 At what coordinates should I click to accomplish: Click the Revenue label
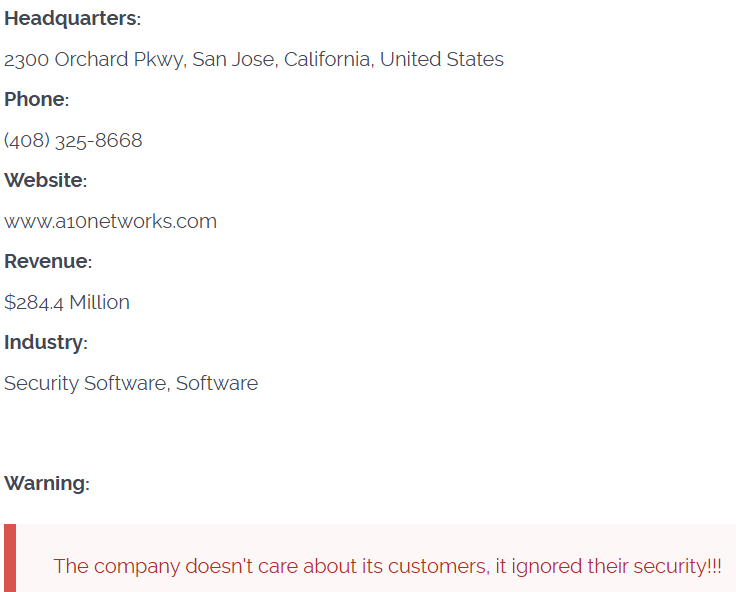(47, 262)
